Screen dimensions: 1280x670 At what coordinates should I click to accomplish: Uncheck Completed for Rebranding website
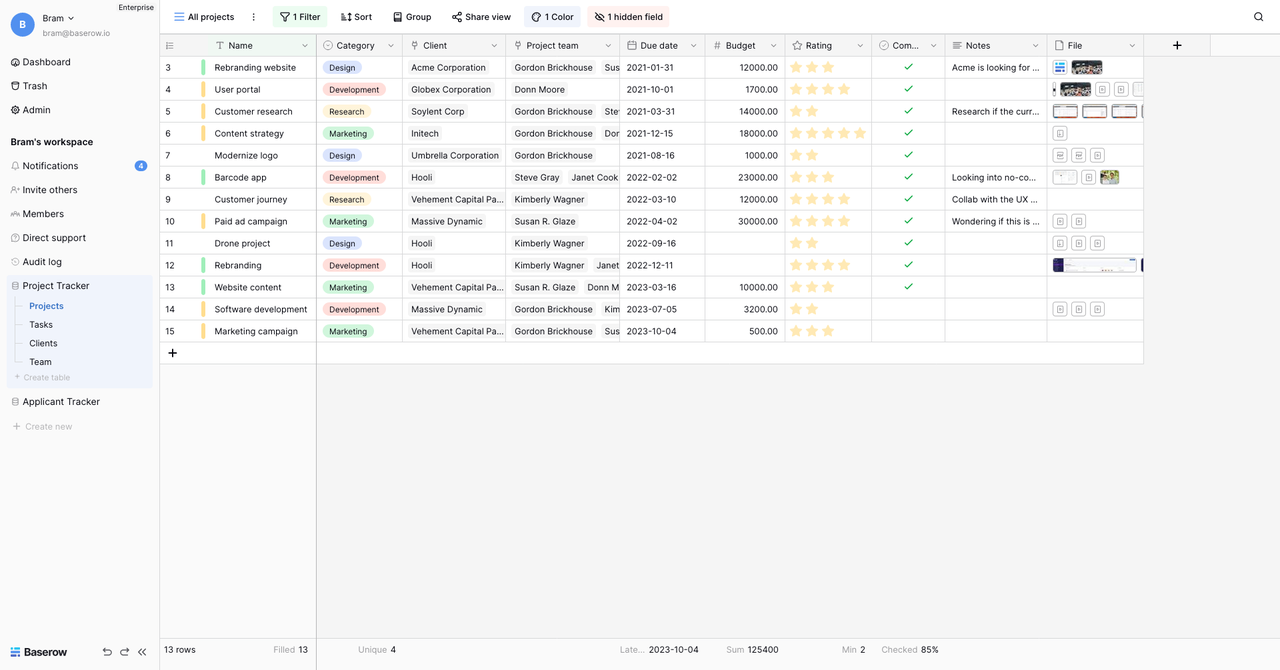point(908,67)
